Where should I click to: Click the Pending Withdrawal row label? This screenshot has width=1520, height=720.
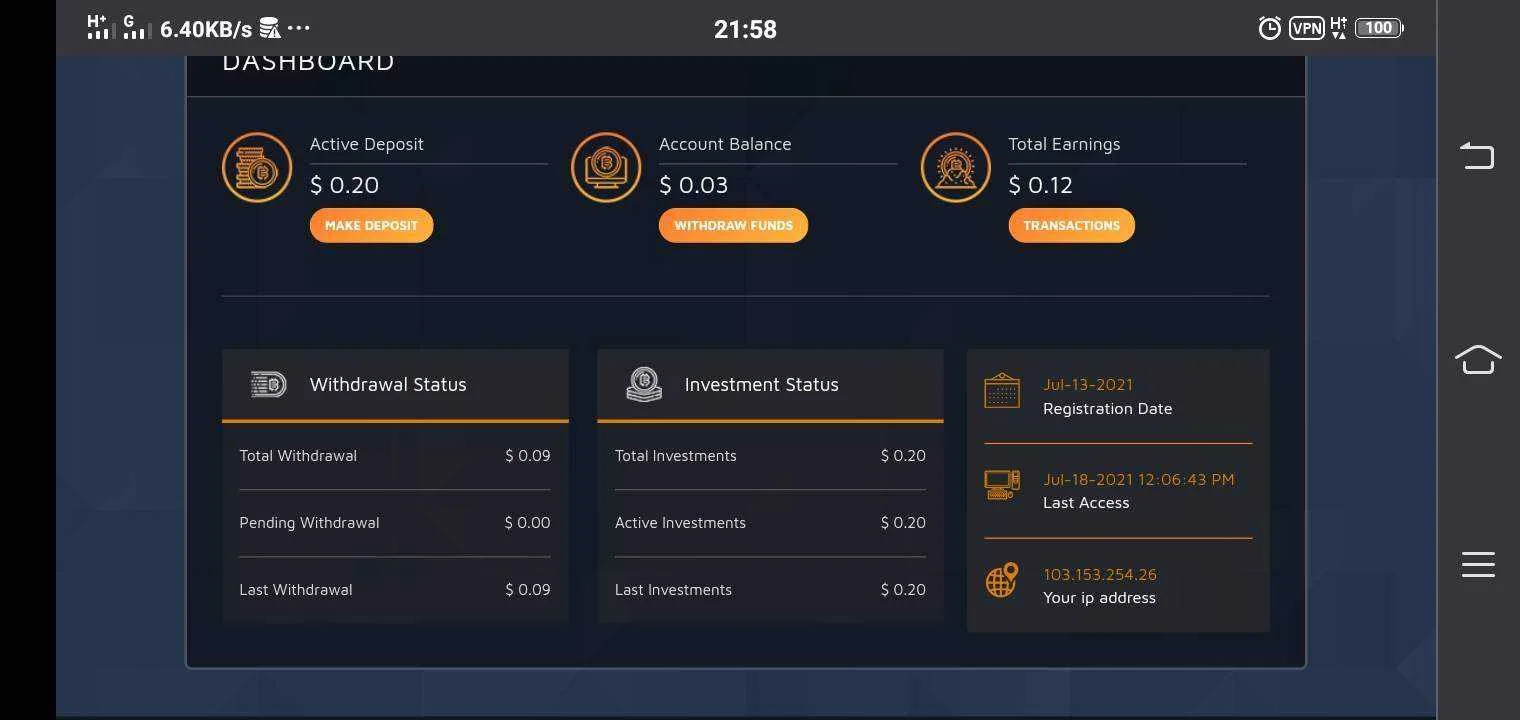pyautogui.click(x=309, y=523)
